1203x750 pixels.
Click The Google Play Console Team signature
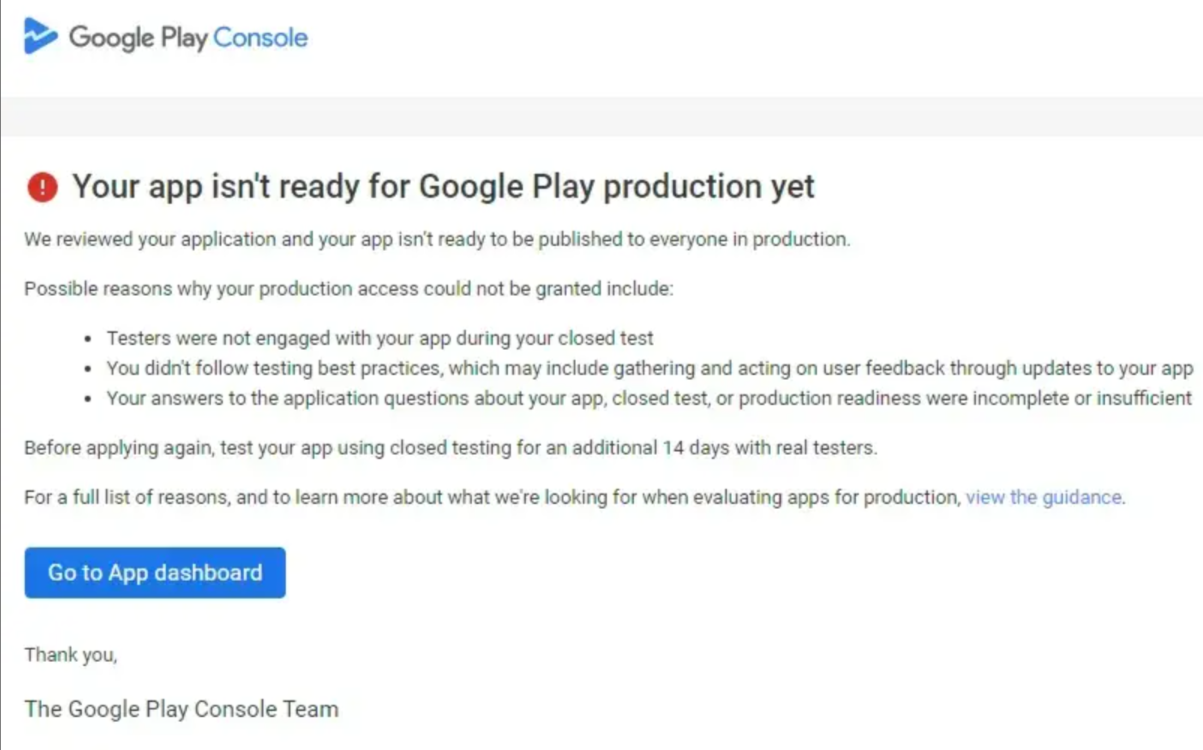[181, 709]
